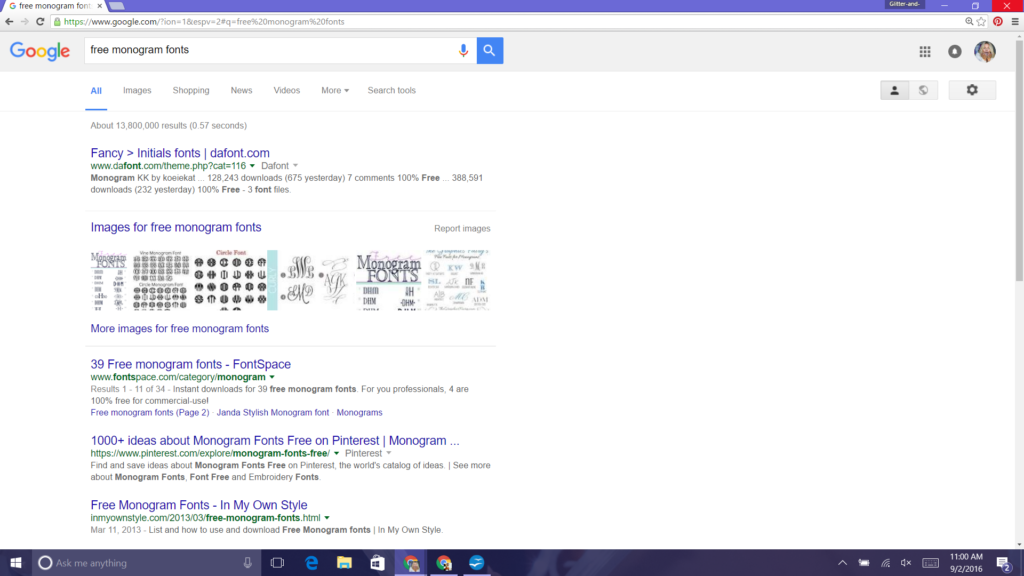Screen dimensions: 1024x576
Task: Switch to the Videos tab
Action: (x=287, y=90)
